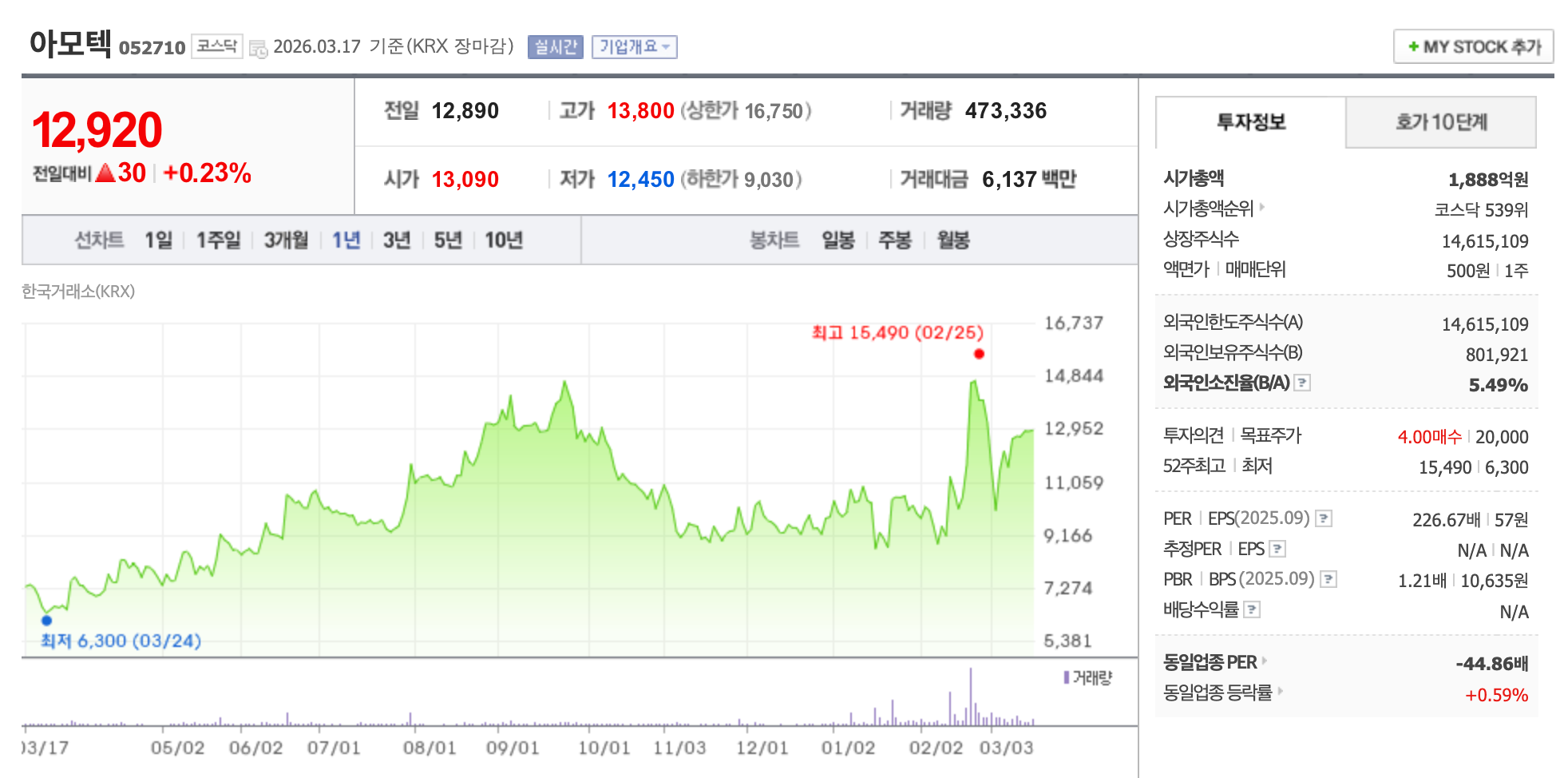
Task: Click the +0.23% change figure
Action: (x=208, y=173)
